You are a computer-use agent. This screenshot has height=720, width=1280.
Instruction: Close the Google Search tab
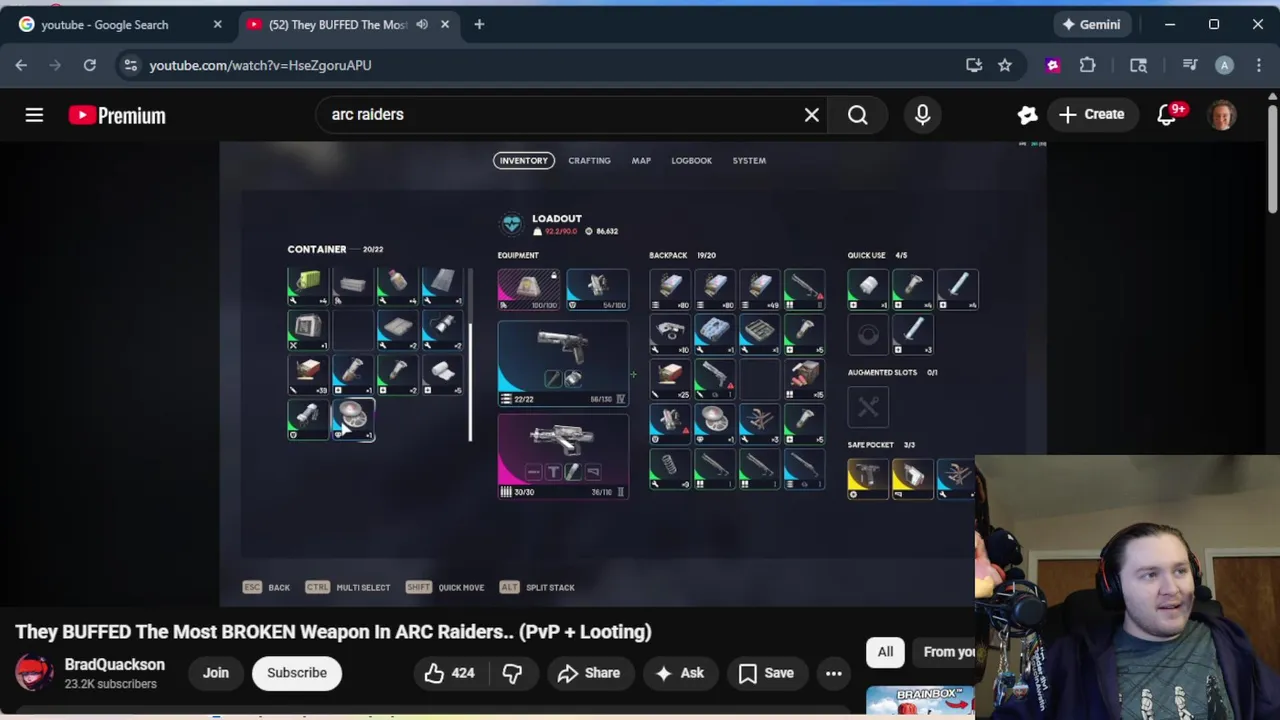click(217, 25)
